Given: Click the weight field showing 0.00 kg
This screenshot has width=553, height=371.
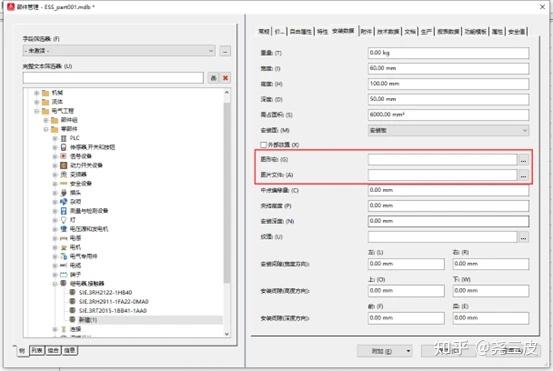Looking at the screenshot, I should point(448,53).
